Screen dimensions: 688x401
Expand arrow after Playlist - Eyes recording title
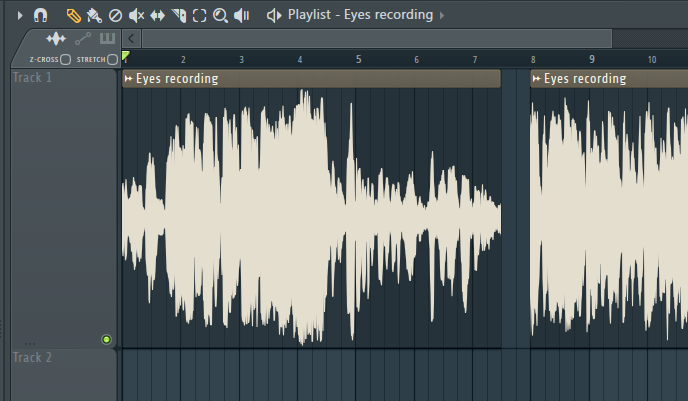[443, 16]
